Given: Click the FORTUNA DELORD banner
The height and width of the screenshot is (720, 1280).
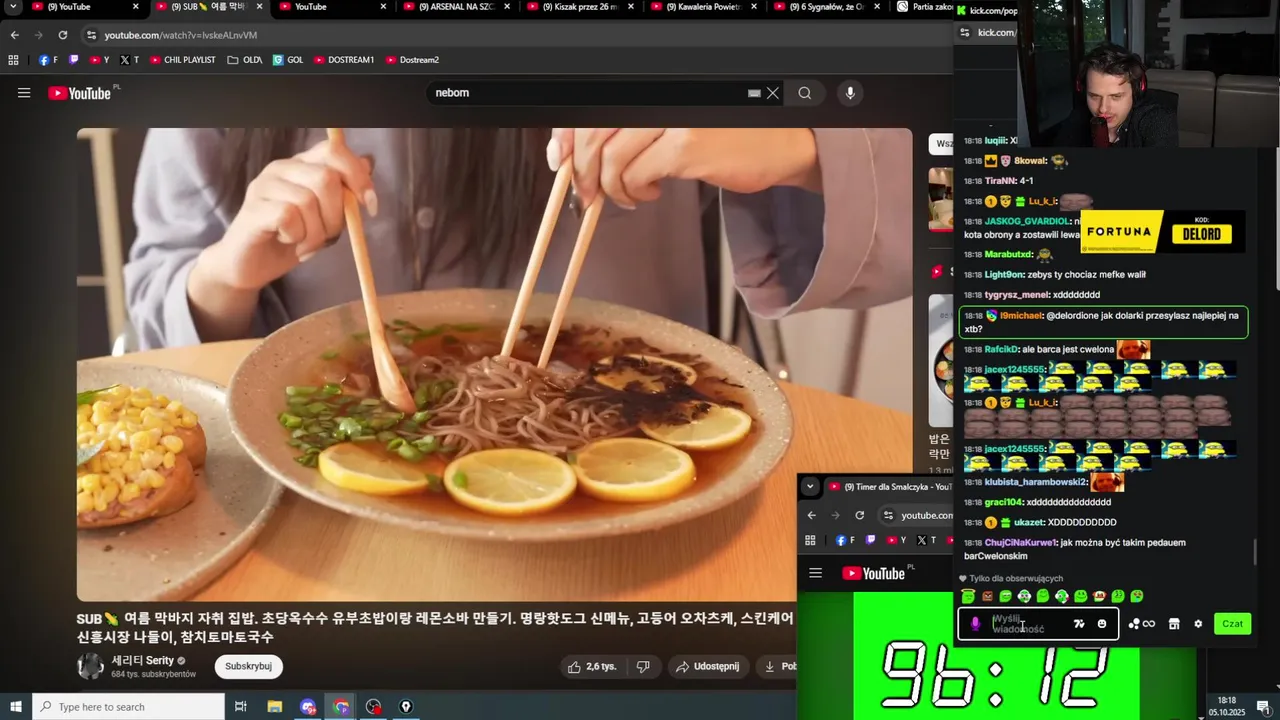Looking at the screenshot, I should click(1162, 232).
